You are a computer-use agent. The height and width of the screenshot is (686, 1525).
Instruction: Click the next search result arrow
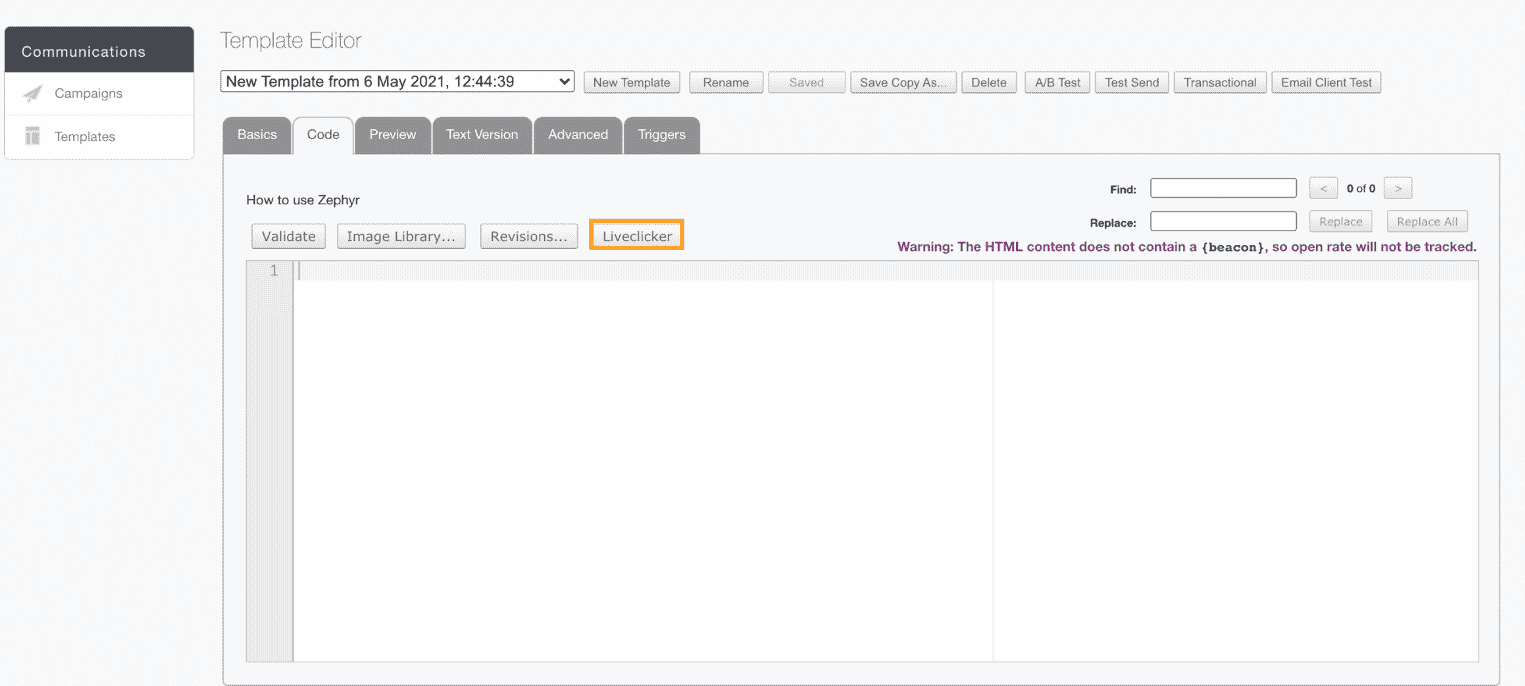tap(1397, 187)
